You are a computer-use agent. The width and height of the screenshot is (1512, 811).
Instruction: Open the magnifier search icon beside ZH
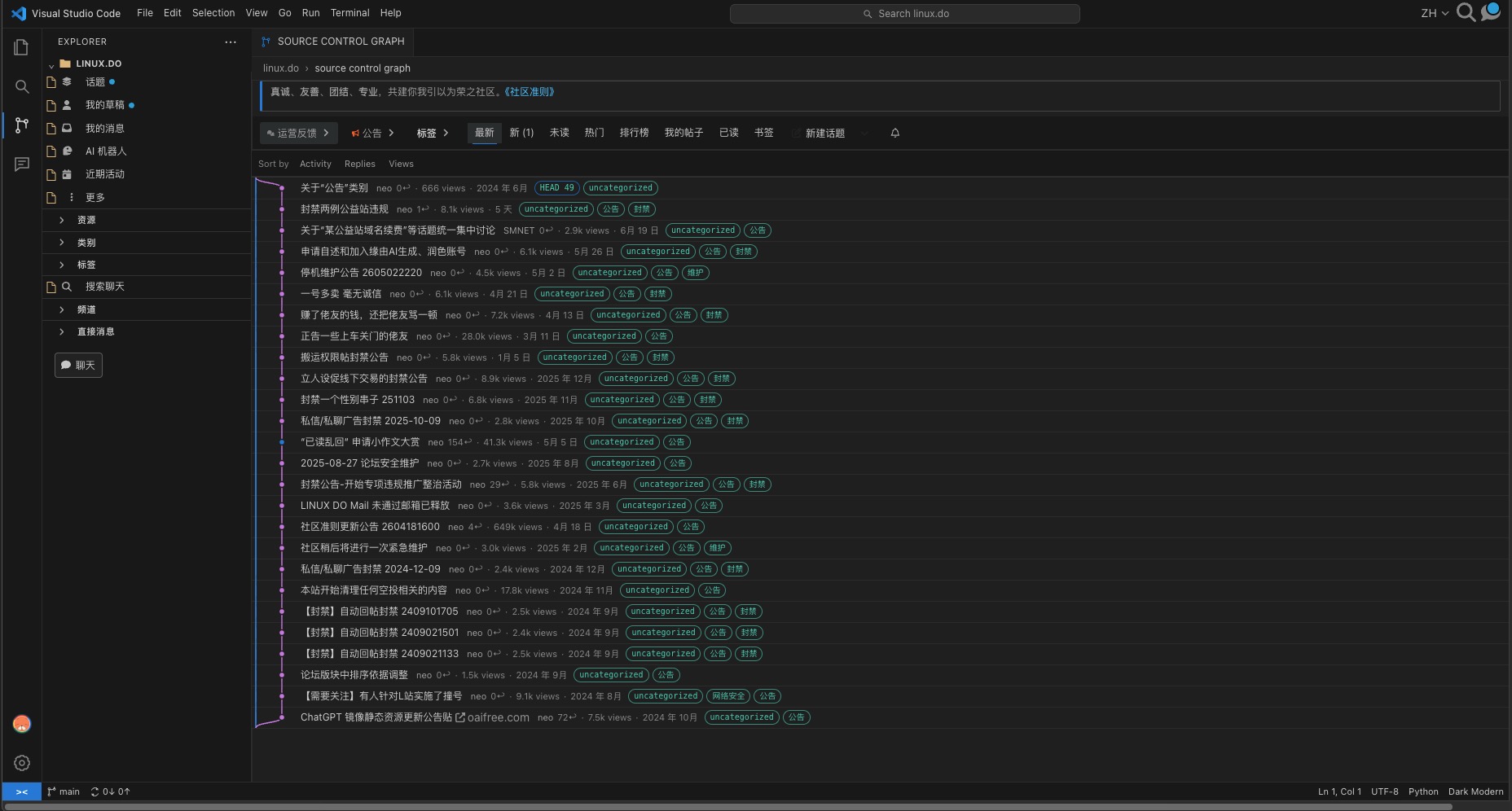[x=1466, y=12]
